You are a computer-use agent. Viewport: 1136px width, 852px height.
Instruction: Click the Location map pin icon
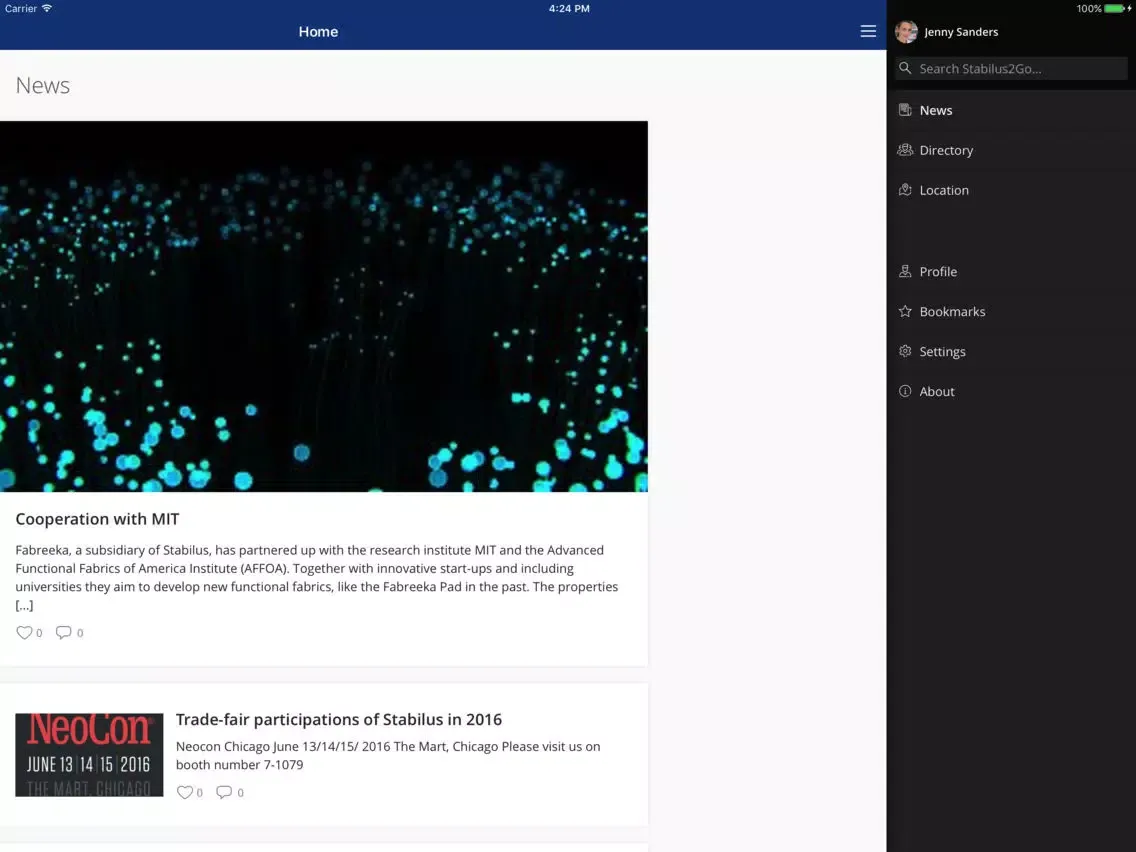point(905,190)
